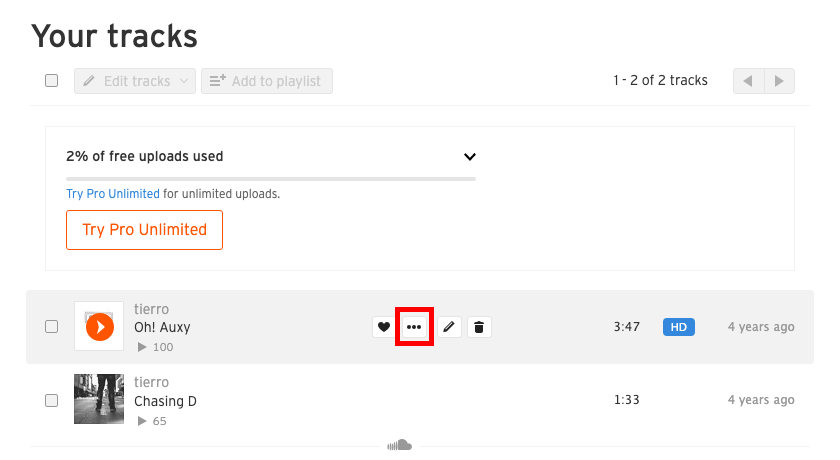Open the Edit tracks dropdown
The height and width of the screenshot is (460, 840).
coord(135,81)
